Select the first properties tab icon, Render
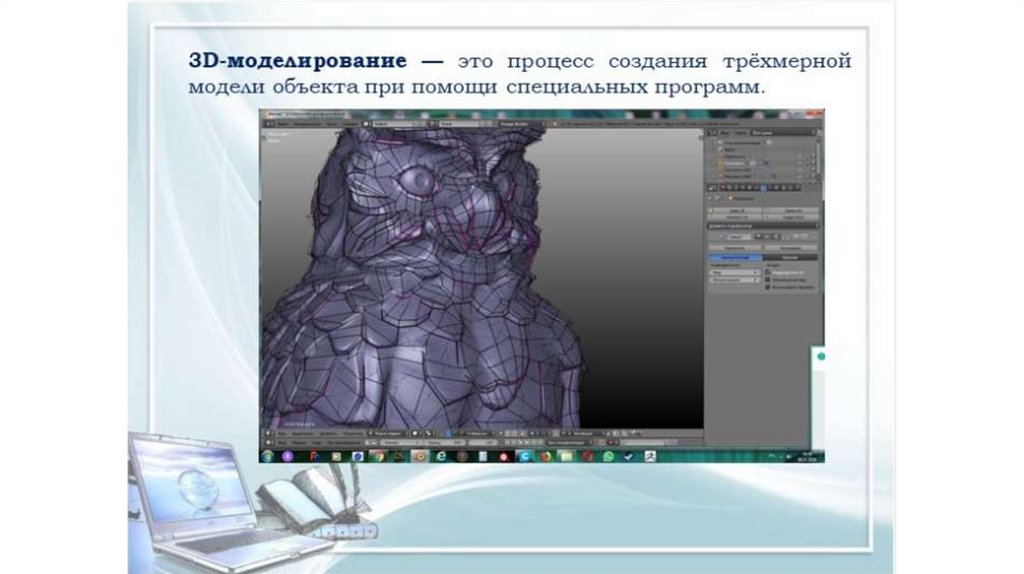The image size is (1024, 574). coord(724,188)
